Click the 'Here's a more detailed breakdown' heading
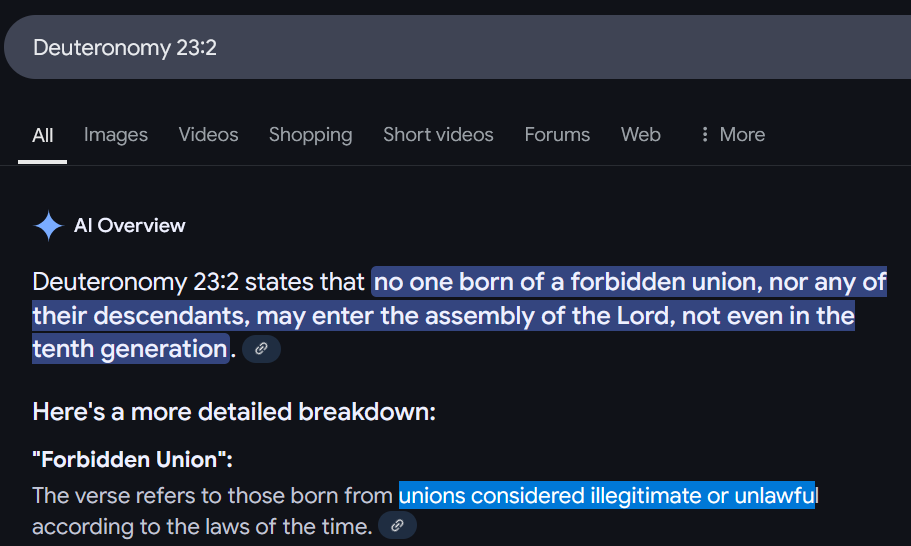 (234, 412)
